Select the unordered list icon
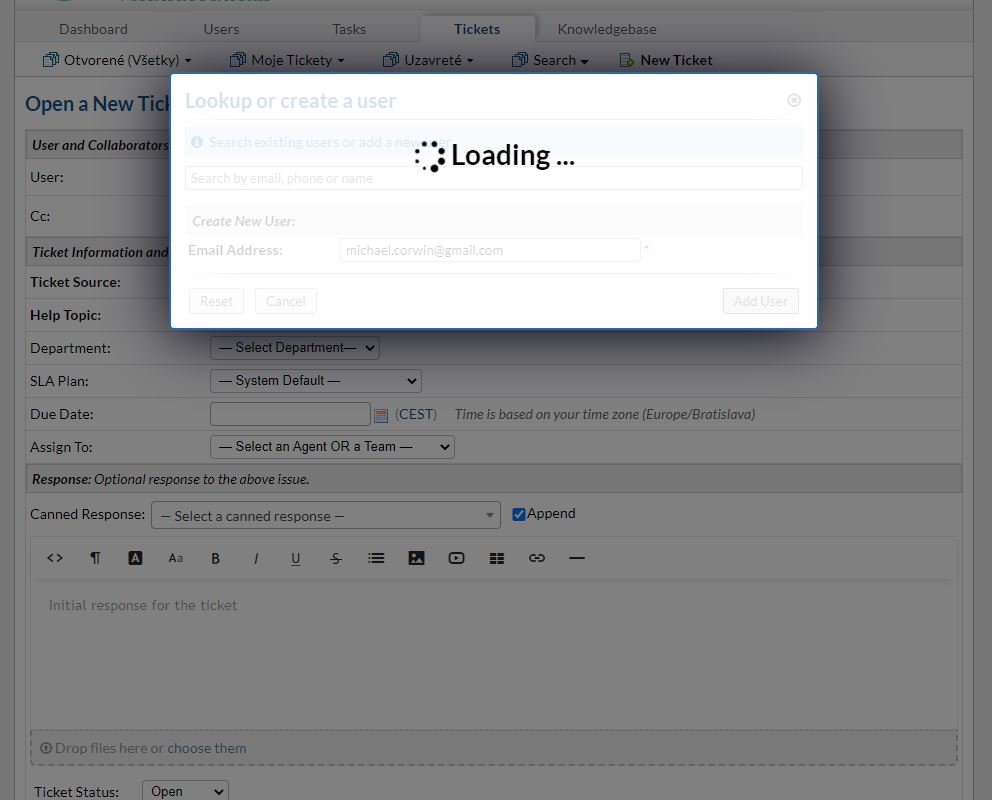Viewport: 992px width, 800px height. [376, 558]
